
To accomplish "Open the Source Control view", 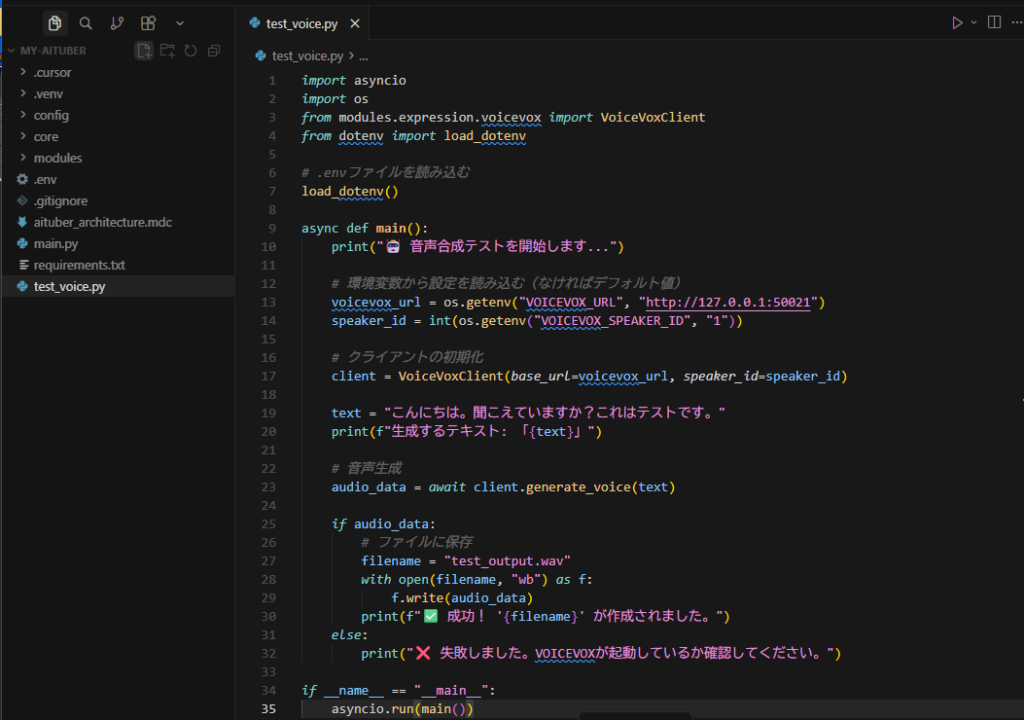I will point(117,23).
